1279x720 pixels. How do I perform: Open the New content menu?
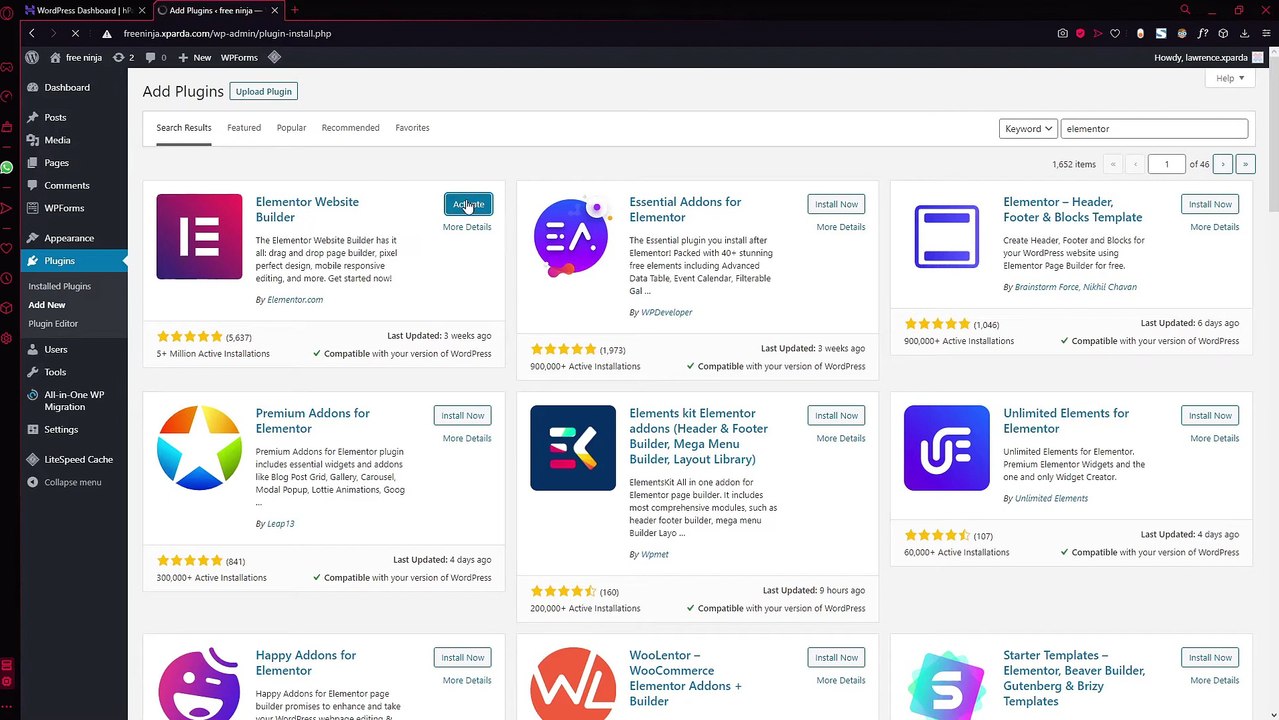195,57
